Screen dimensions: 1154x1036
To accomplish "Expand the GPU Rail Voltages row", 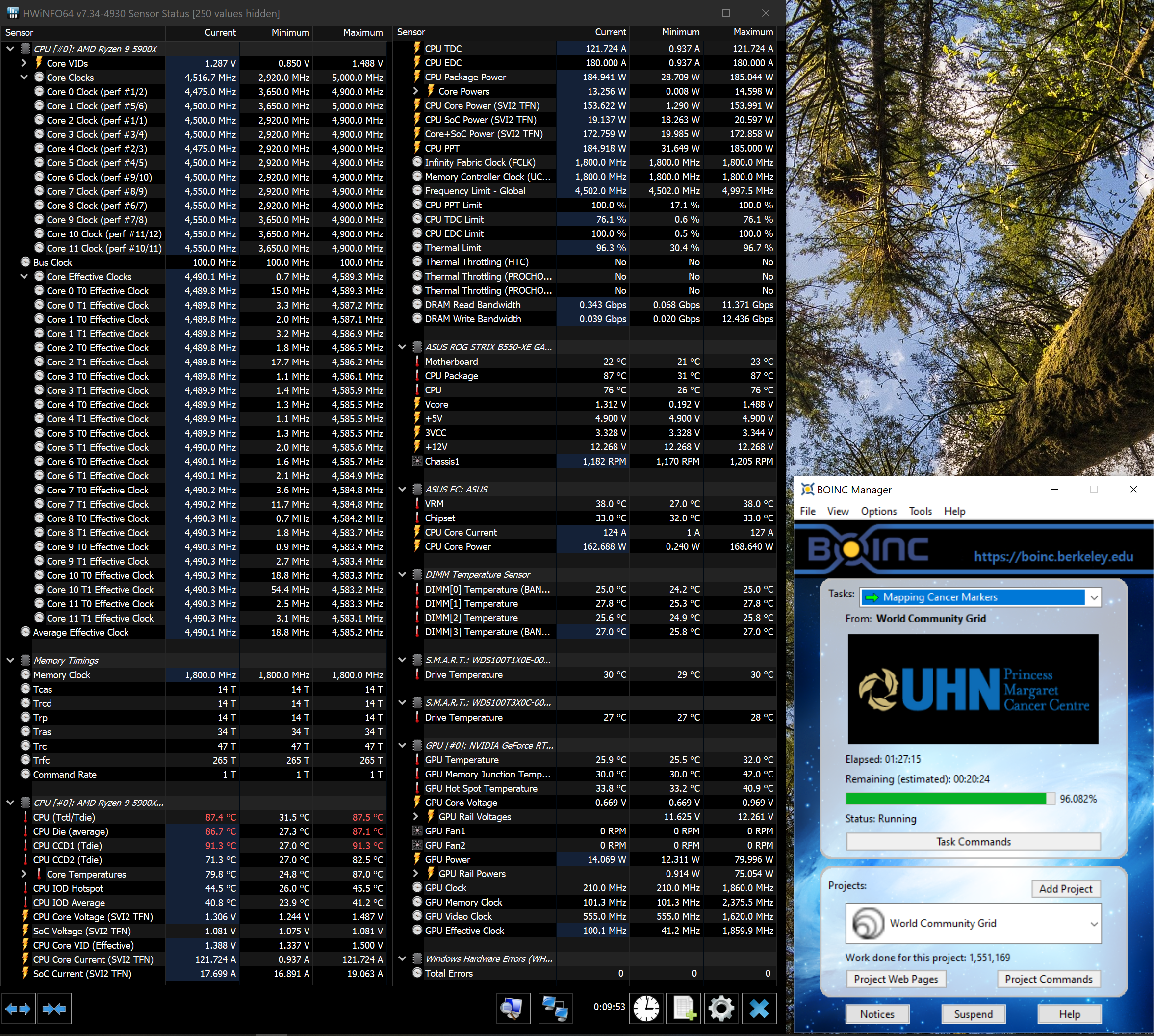I will click(x=415, y=817).
